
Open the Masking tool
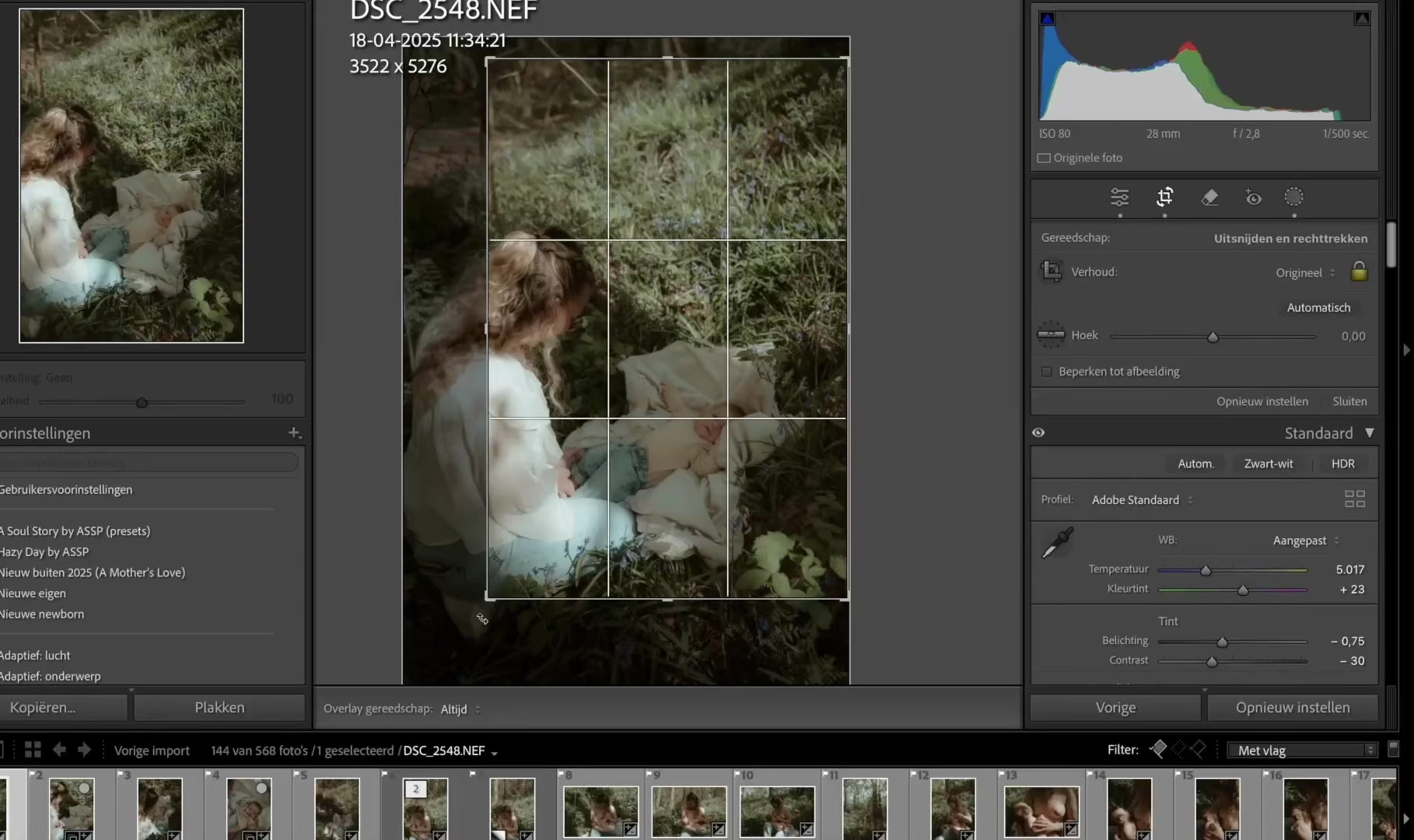(x=1293, y=198)
